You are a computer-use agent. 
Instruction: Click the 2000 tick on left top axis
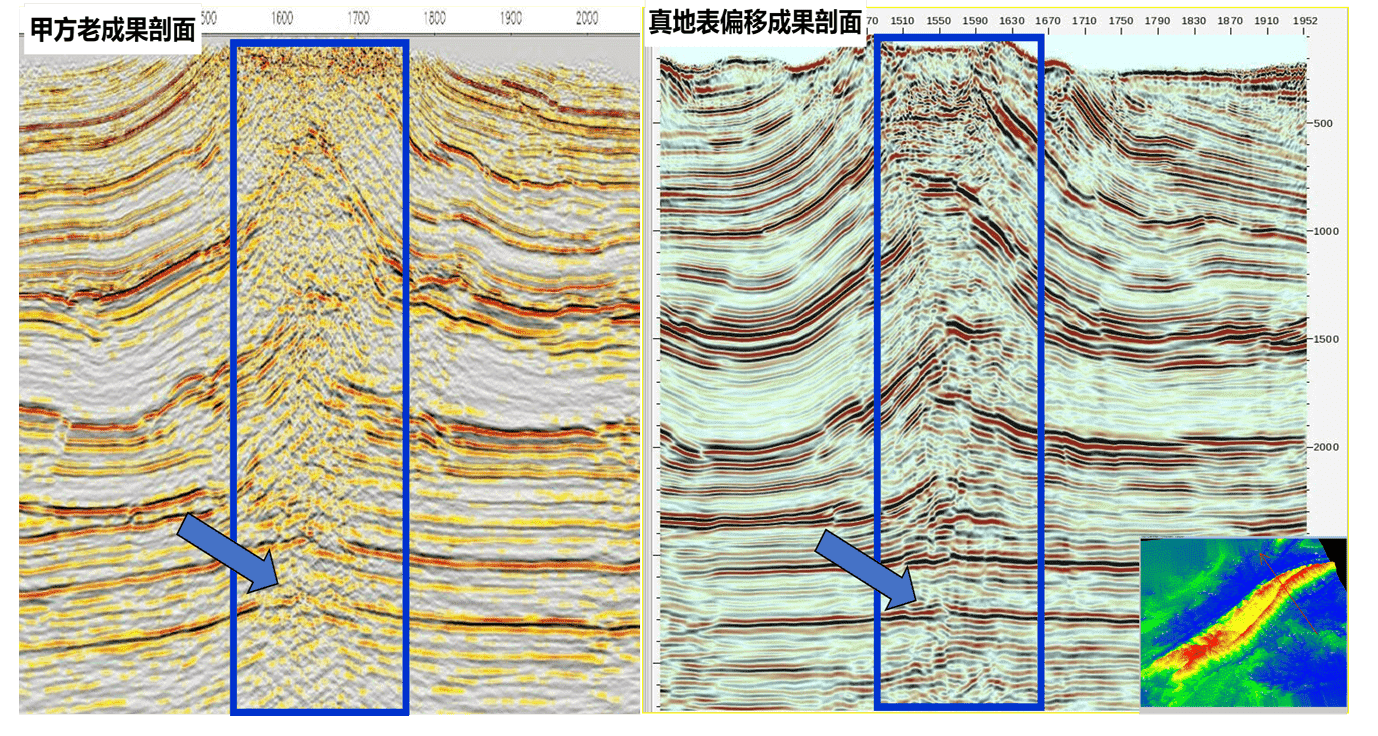pos(587,18)
